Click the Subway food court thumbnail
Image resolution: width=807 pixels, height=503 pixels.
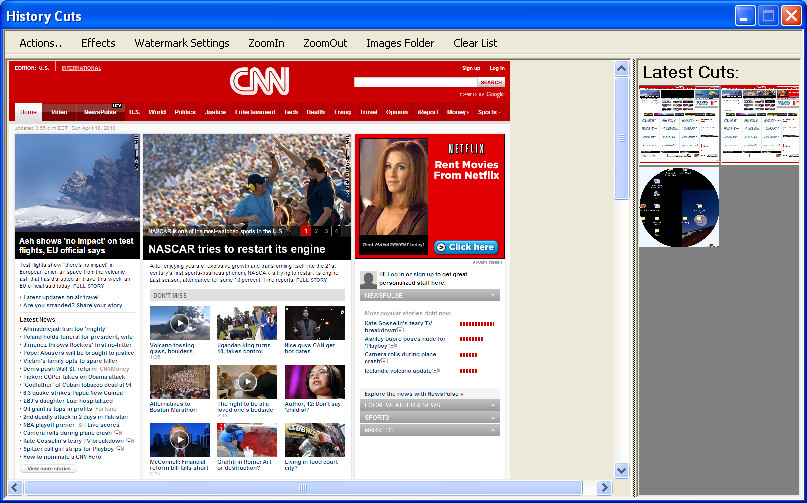click(x=314, y=440)
